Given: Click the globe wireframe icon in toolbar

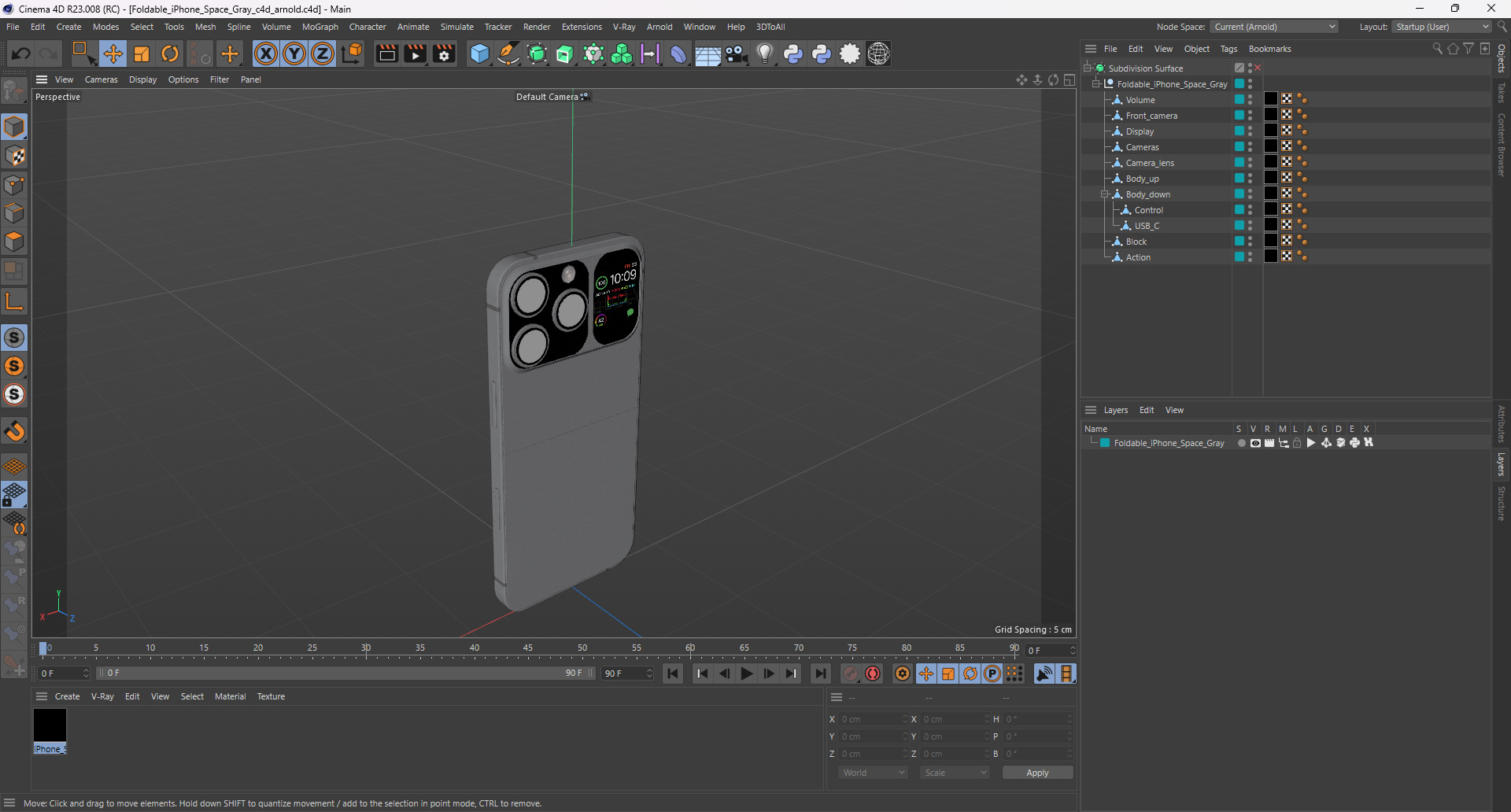Looking at the screenshot, I should pyautogui.click(x=878, y=54).
